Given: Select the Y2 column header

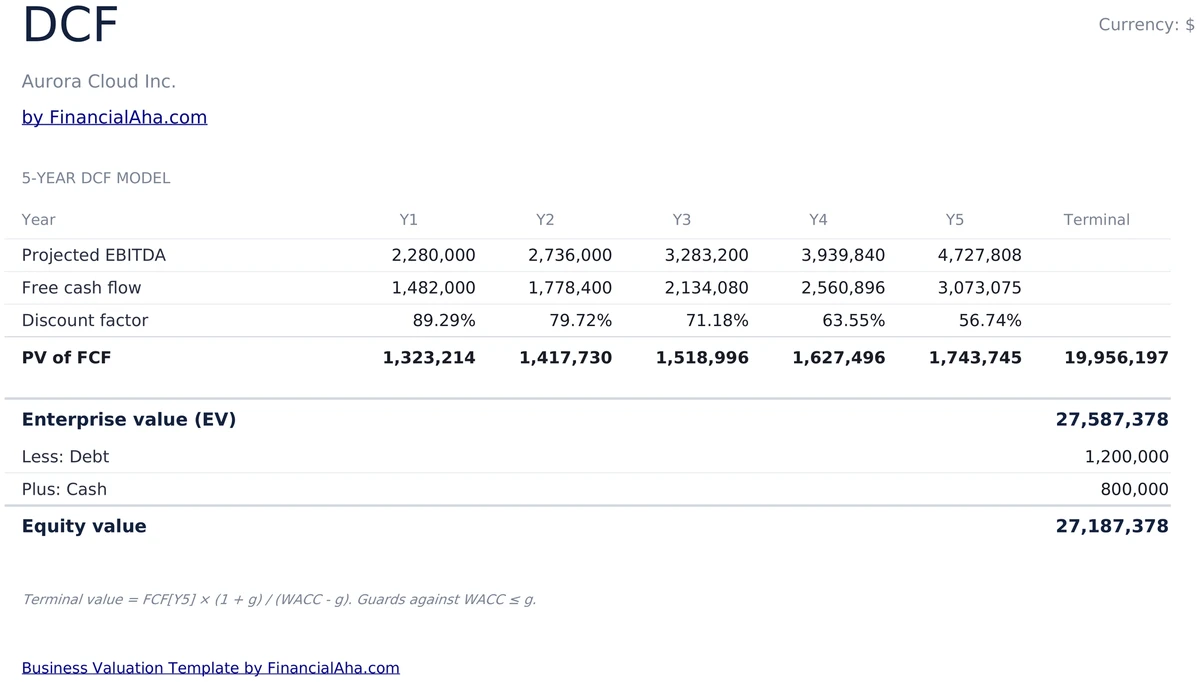Looking at the screenshot, I should 545,220.
